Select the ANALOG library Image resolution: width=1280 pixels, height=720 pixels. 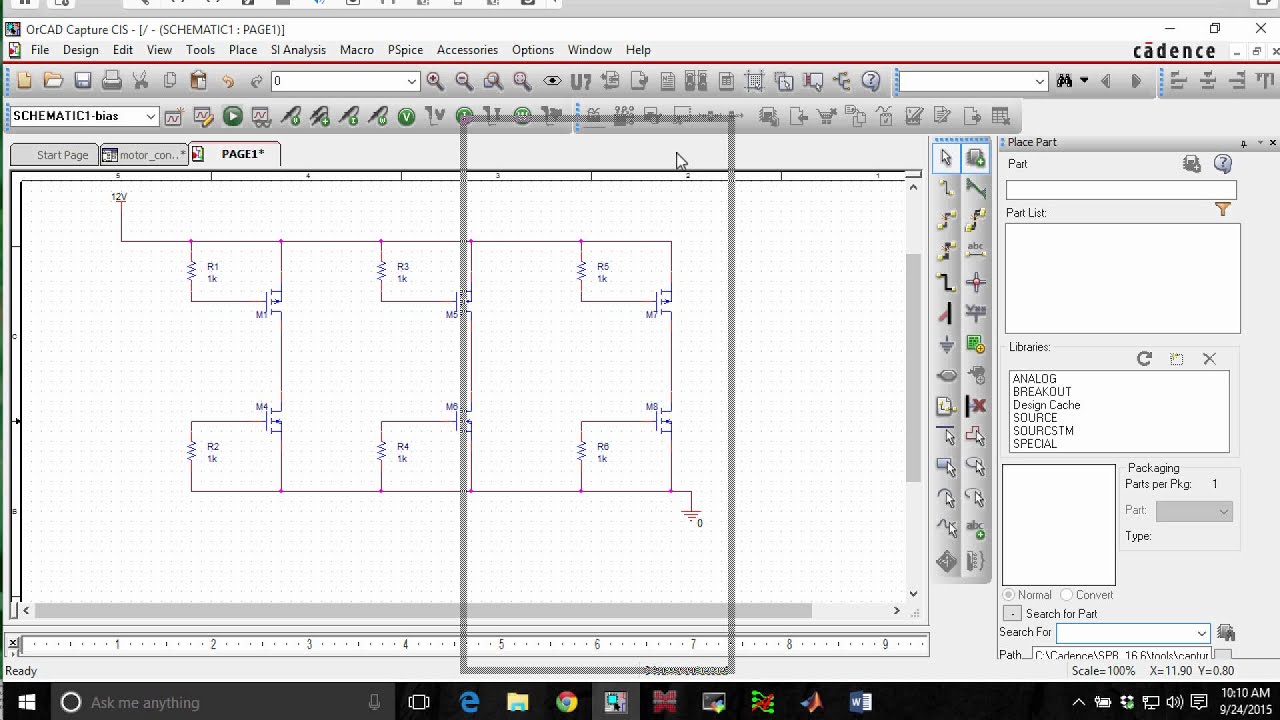click(1034, 379)
